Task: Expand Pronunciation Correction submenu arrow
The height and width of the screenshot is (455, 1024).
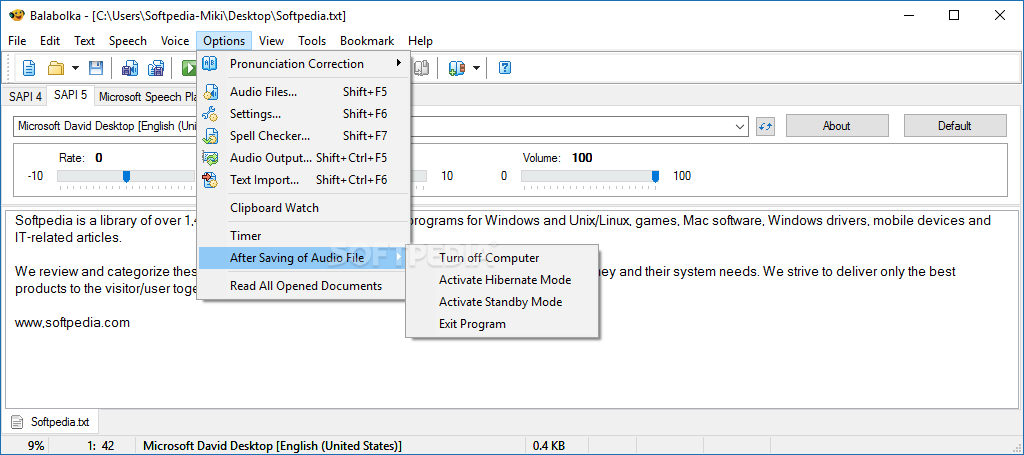Action: pyautogui.click(x=399, y=64)
